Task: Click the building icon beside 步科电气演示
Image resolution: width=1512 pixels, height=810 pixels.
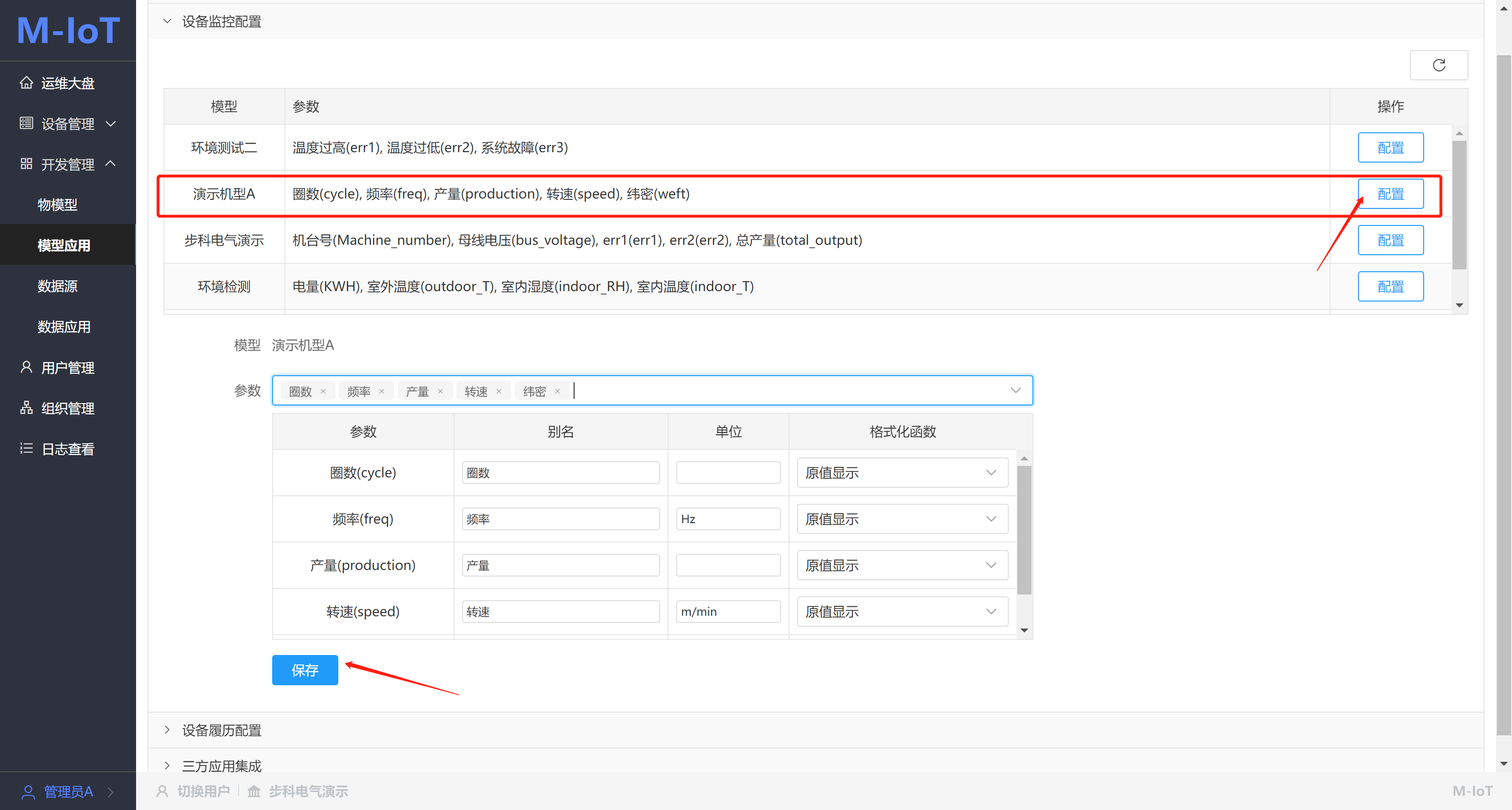Action: point(254,791)
